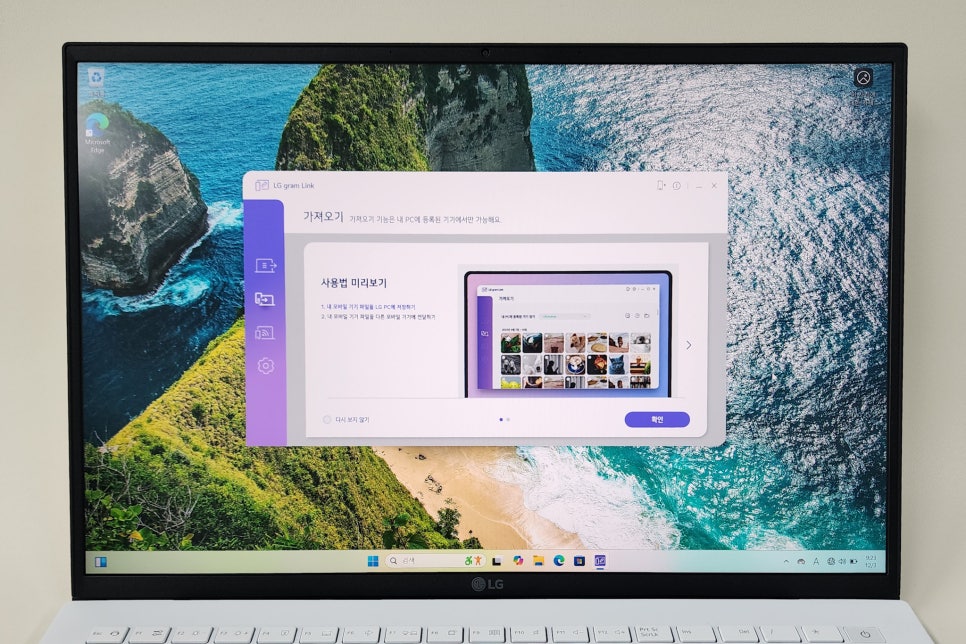966x644 pixels.
Task: Open the network icon in system tray
Action: pyautogui.click(x=830, y=561)
